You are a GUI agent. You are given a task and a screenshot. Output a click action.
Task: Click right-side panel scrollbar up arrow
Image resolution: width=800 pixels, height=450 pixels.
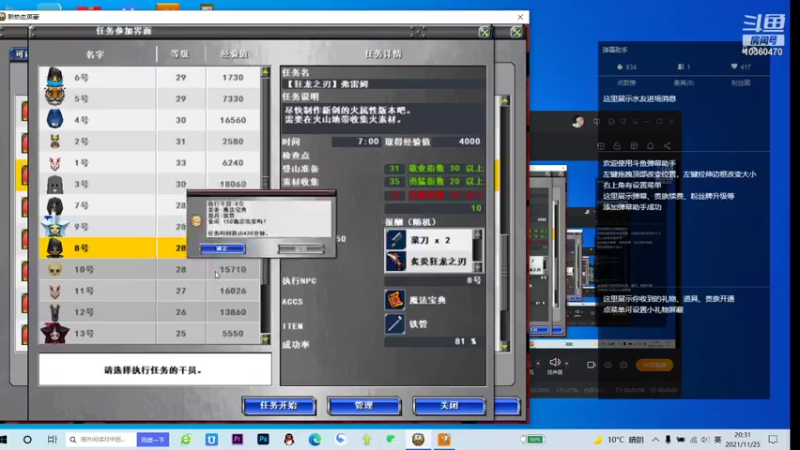coord(505,101)
